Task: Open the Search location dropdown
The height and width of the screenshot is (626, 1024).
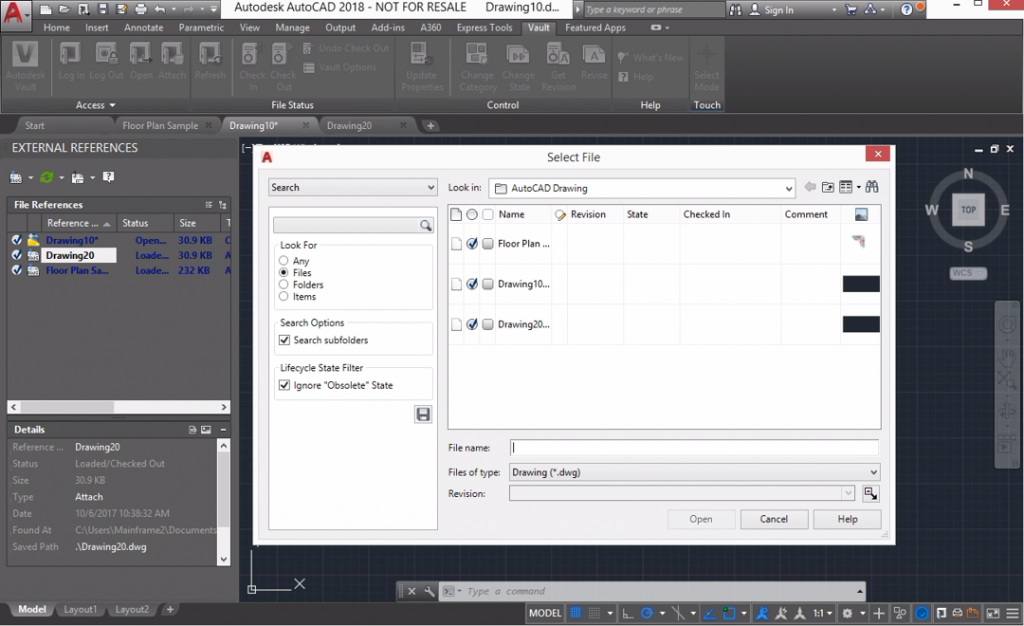Action: 353,187
